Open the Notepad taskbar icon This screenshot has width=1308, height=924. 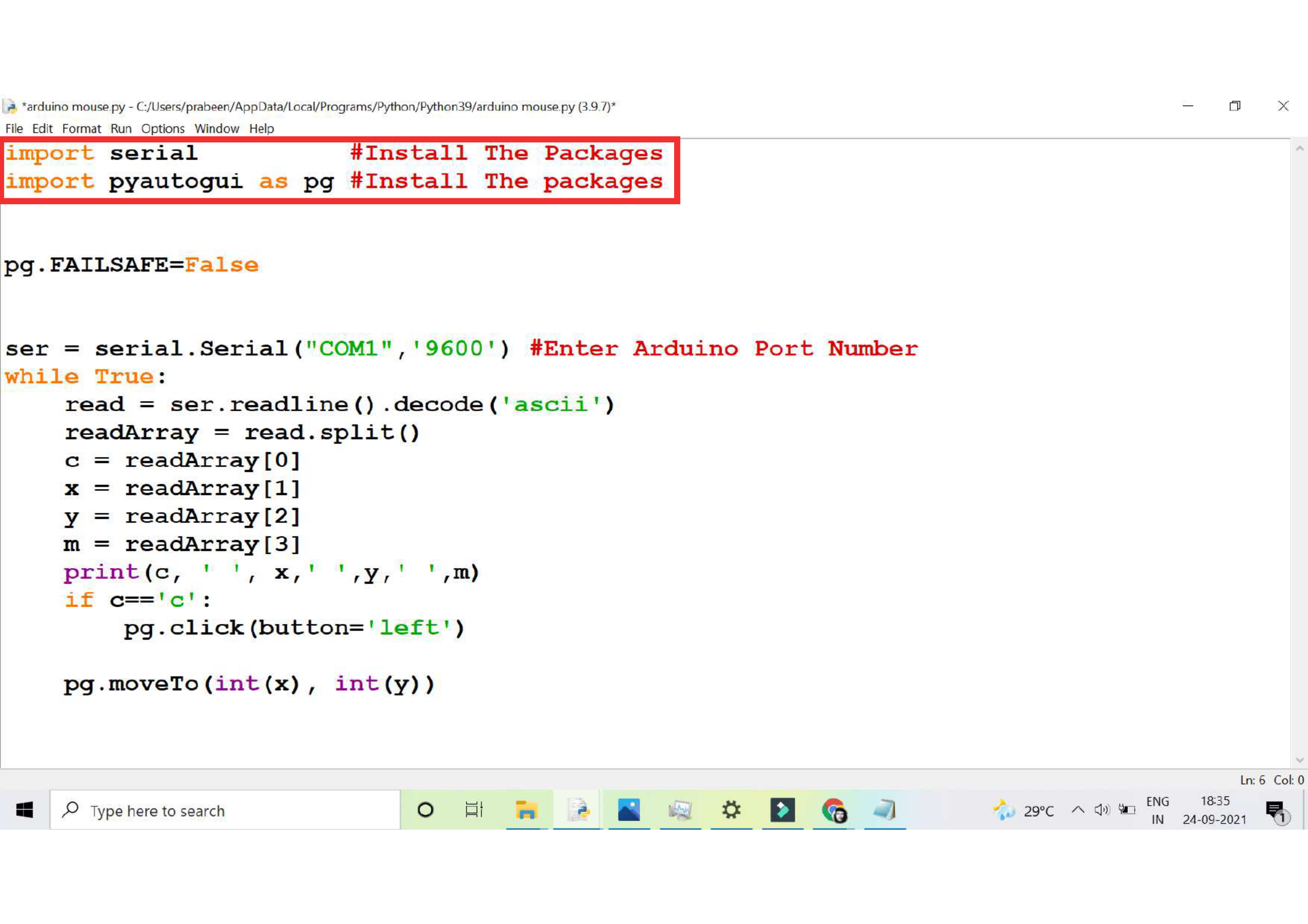click(885, 810)
